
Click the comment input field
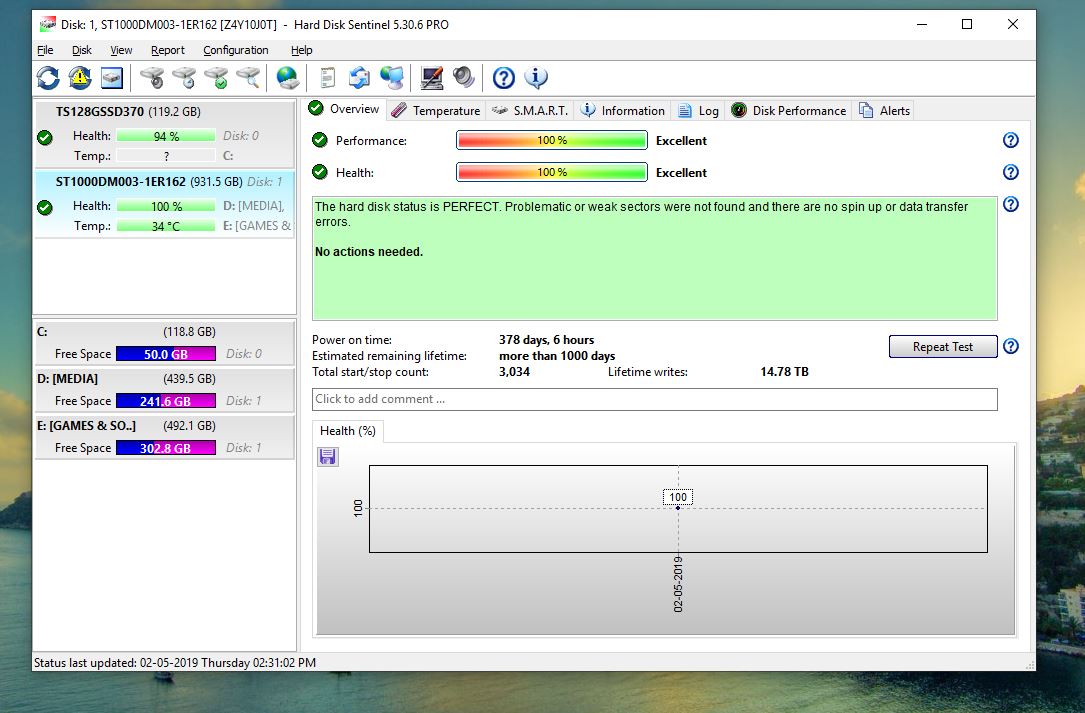coord(654,399)
